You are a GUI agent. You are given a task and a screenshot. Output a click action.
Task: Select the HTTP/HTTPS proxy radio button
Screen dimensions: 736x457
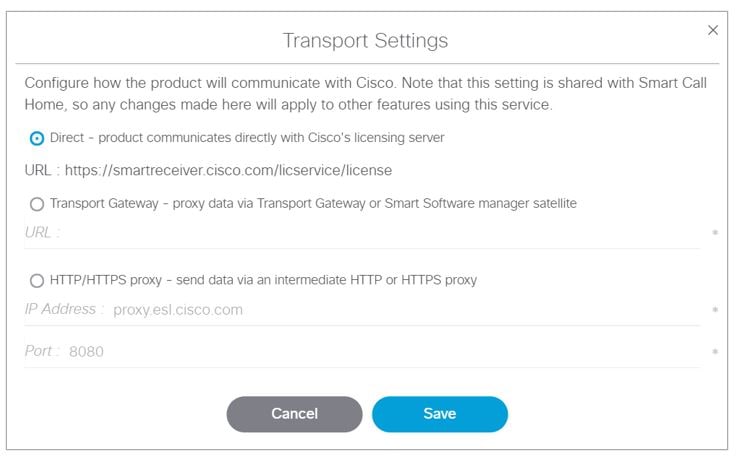pos(37,281)
